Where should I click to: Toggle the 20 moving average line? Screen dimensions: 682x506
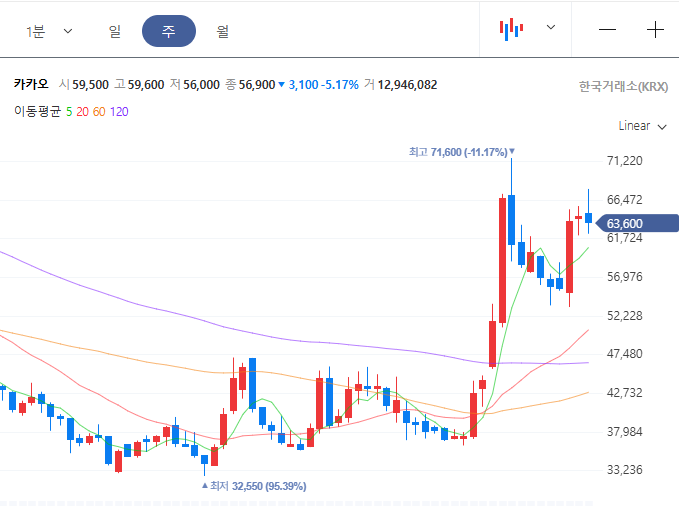[82, 112]
